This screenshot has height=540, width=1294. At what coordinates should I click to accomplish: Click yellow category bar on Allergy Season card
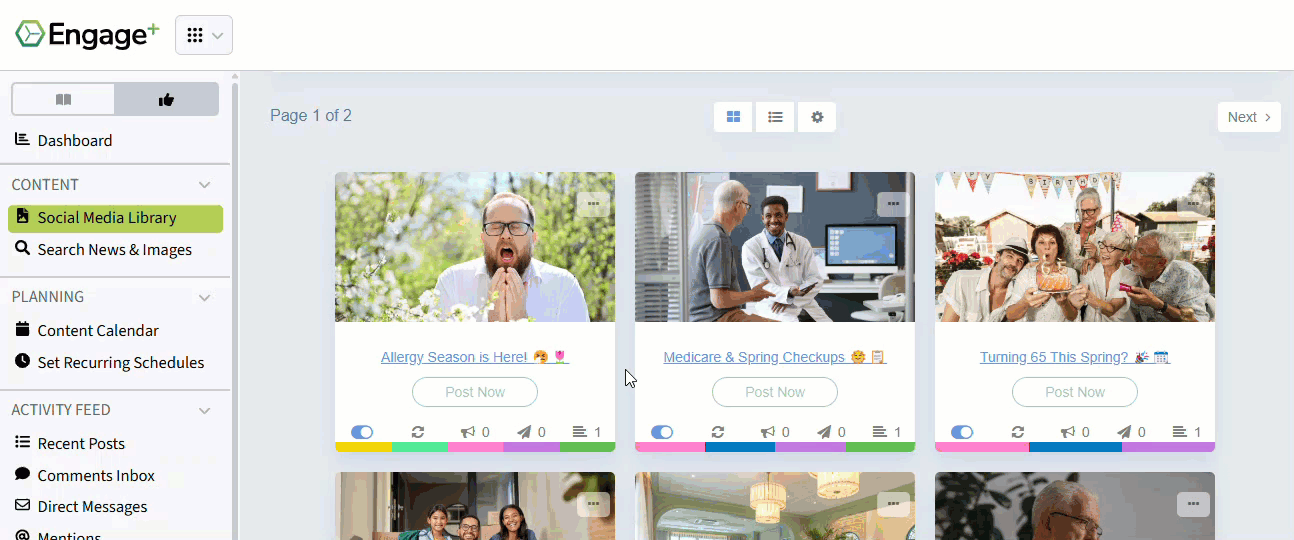(363, 447)
